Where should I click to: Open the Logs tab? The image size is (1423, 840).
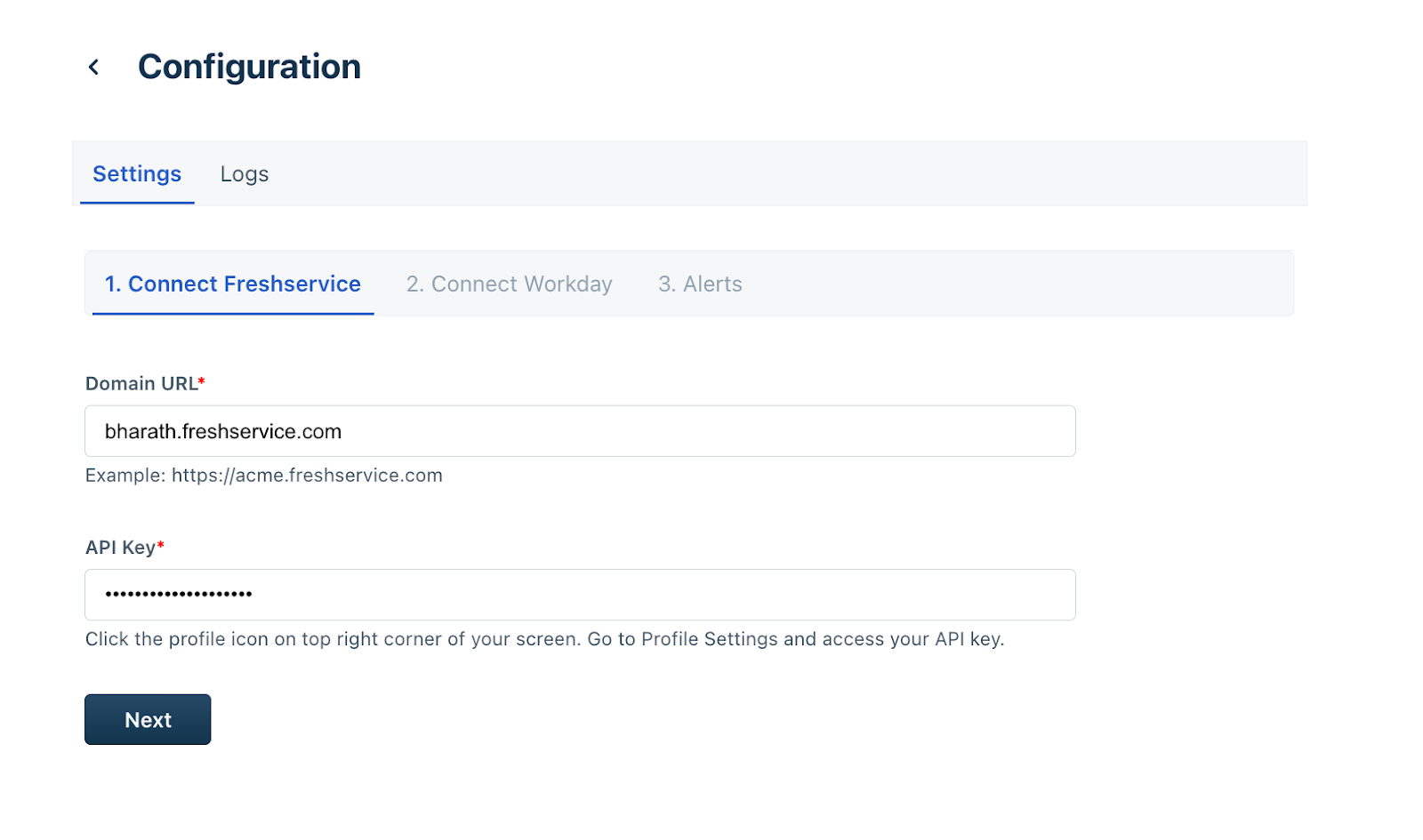(x=245, y=174)
